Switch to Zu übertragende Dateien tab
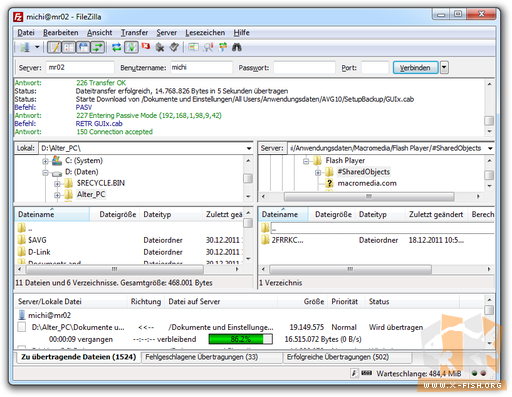Viewport: 512px width, 397px height. coord(78,357)
